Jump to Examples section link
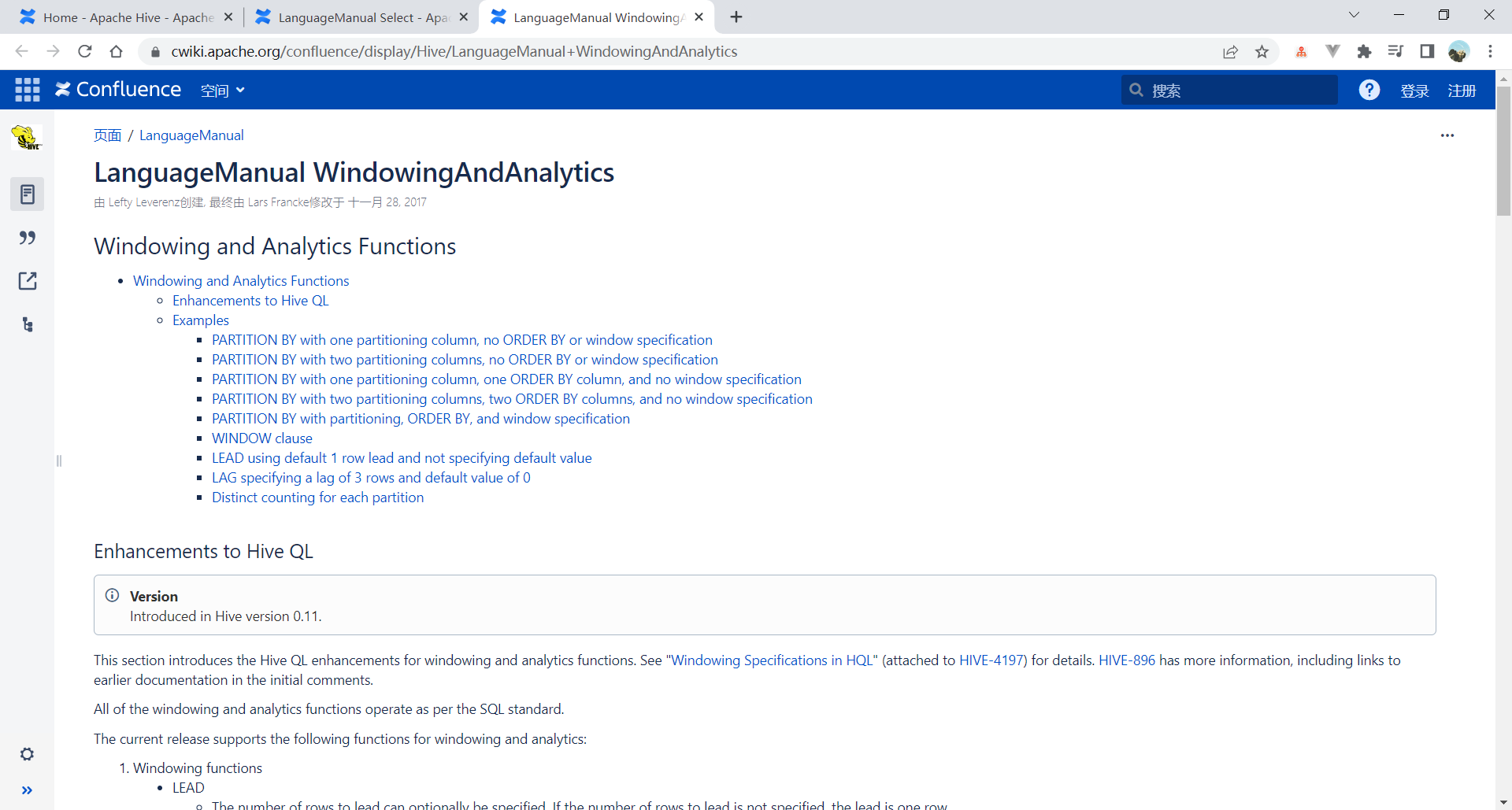This screenshot has height=810, width=1512. pyautogui.click(x=201, y=320)
